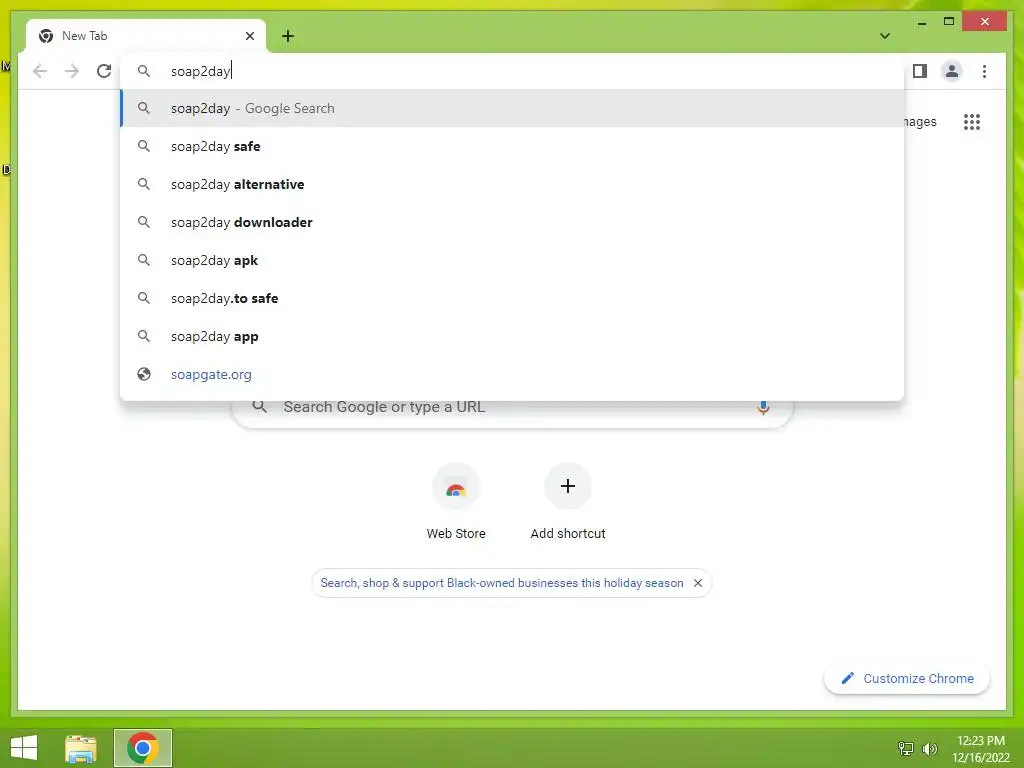The image size is (1024, 768).
Task: Choose the soap2day apk suggestion
Action: click(x=513, y=260)
